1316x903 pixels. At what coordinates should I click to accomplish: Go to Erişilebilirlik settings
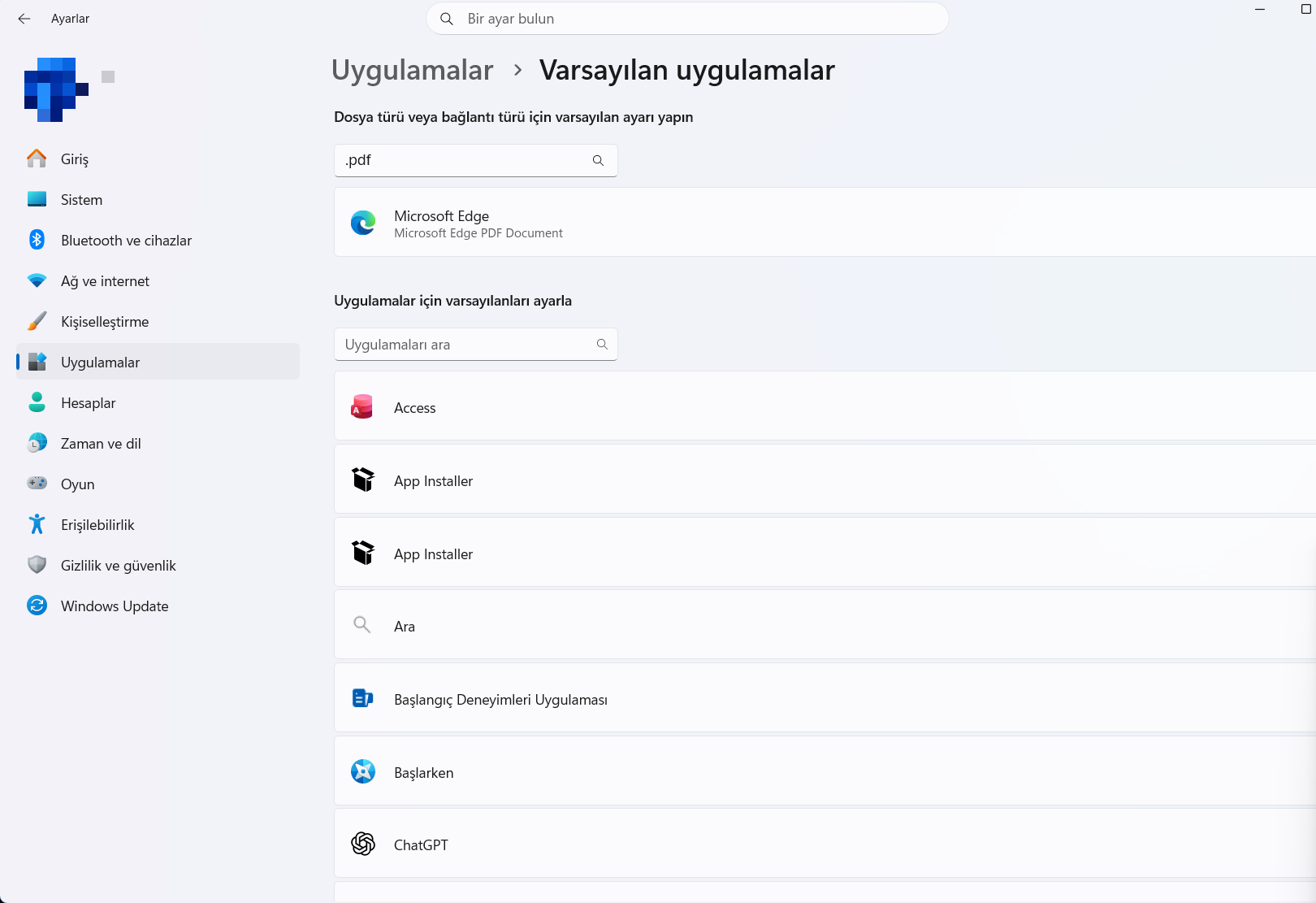[x=158, y=524]
